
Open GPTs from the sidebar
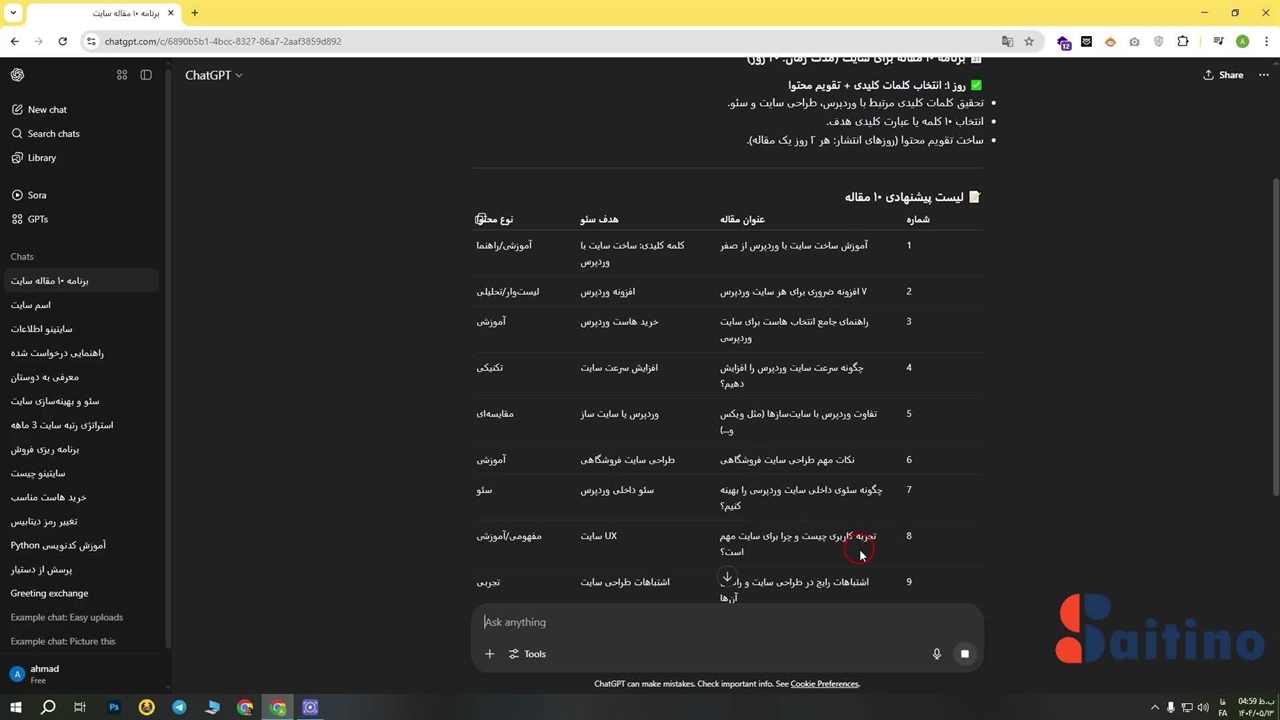(38, 219)
